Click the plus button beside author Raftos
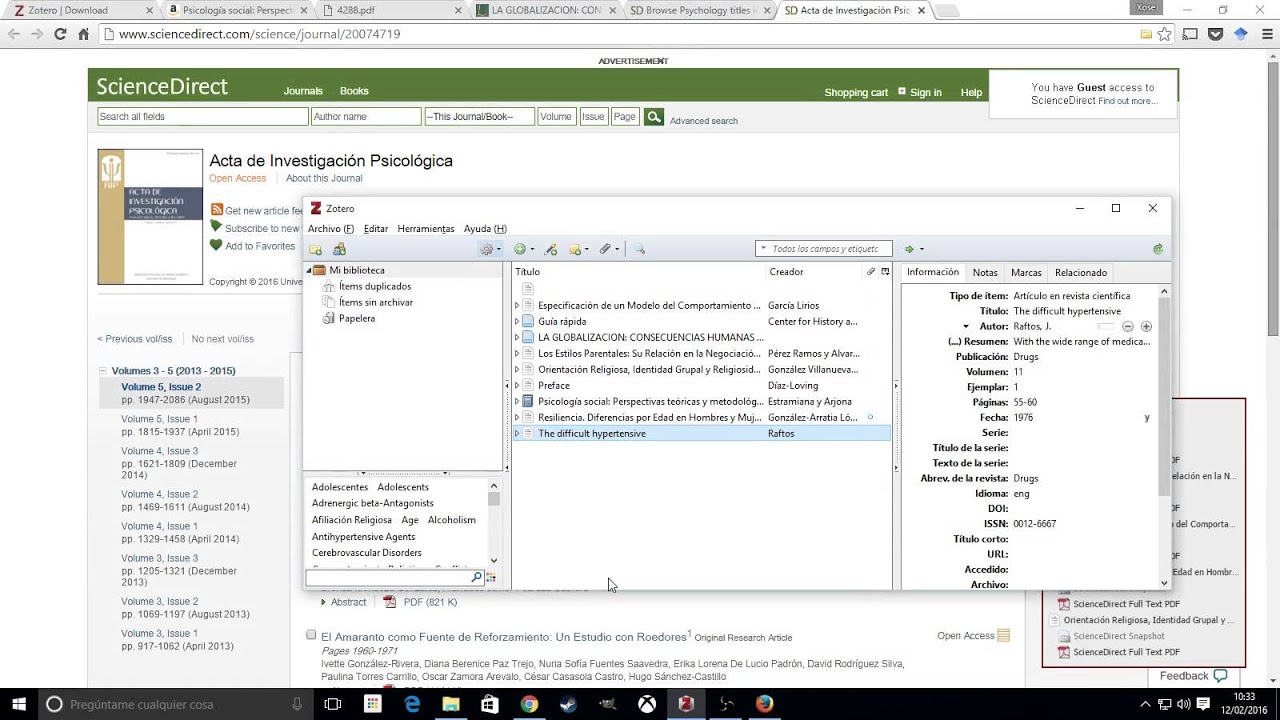This screenshot has height=720, width=1280. click(x=1146, y=326)
